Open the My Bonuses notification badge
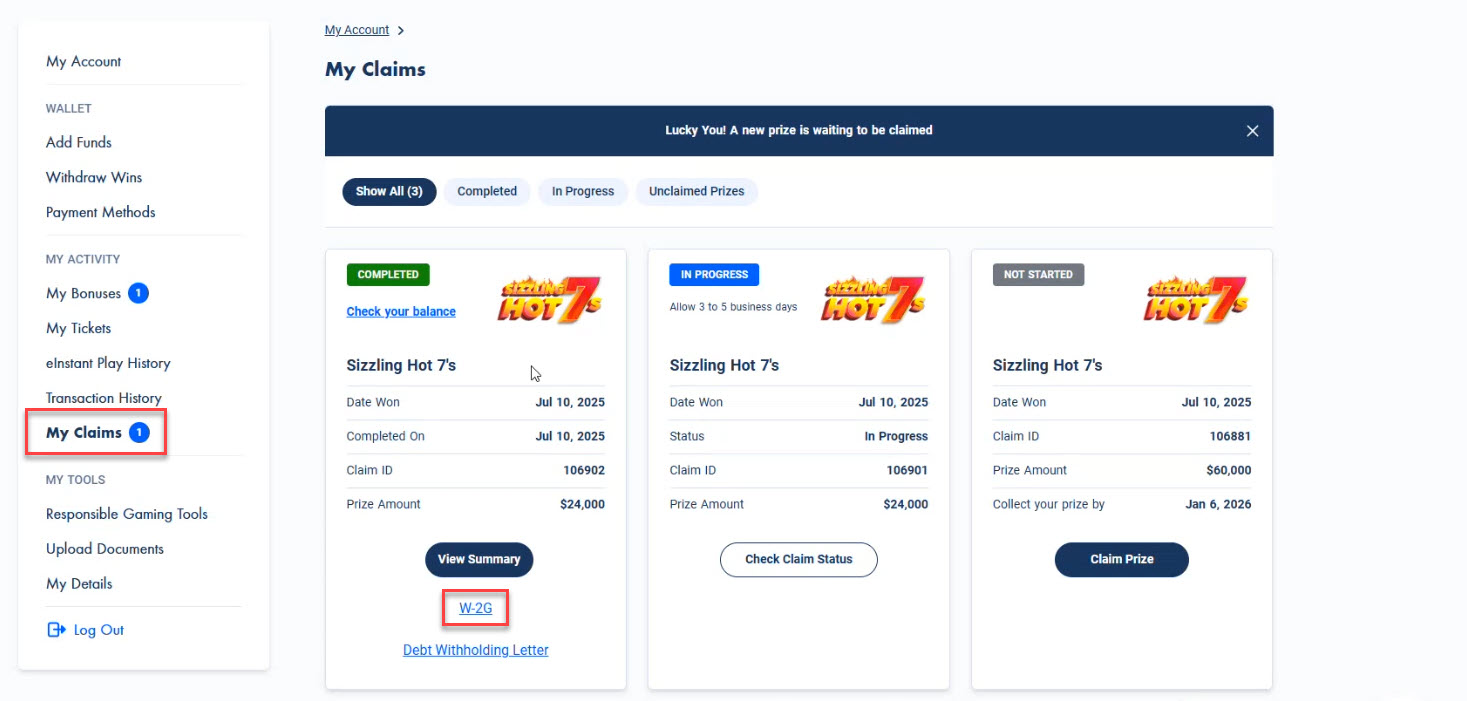This screenshot has height=701, width=1467. pos(139,293)
